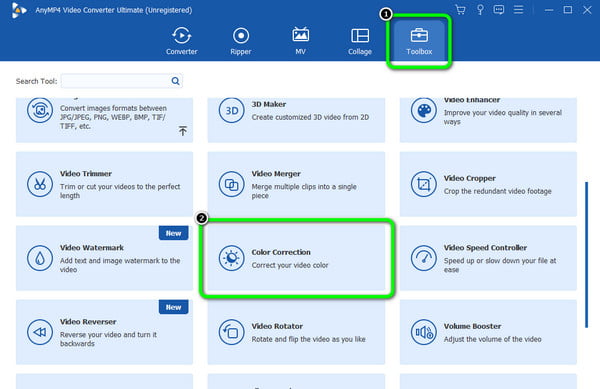Click the search magnifier icon
600x389 pixels.
175,81
